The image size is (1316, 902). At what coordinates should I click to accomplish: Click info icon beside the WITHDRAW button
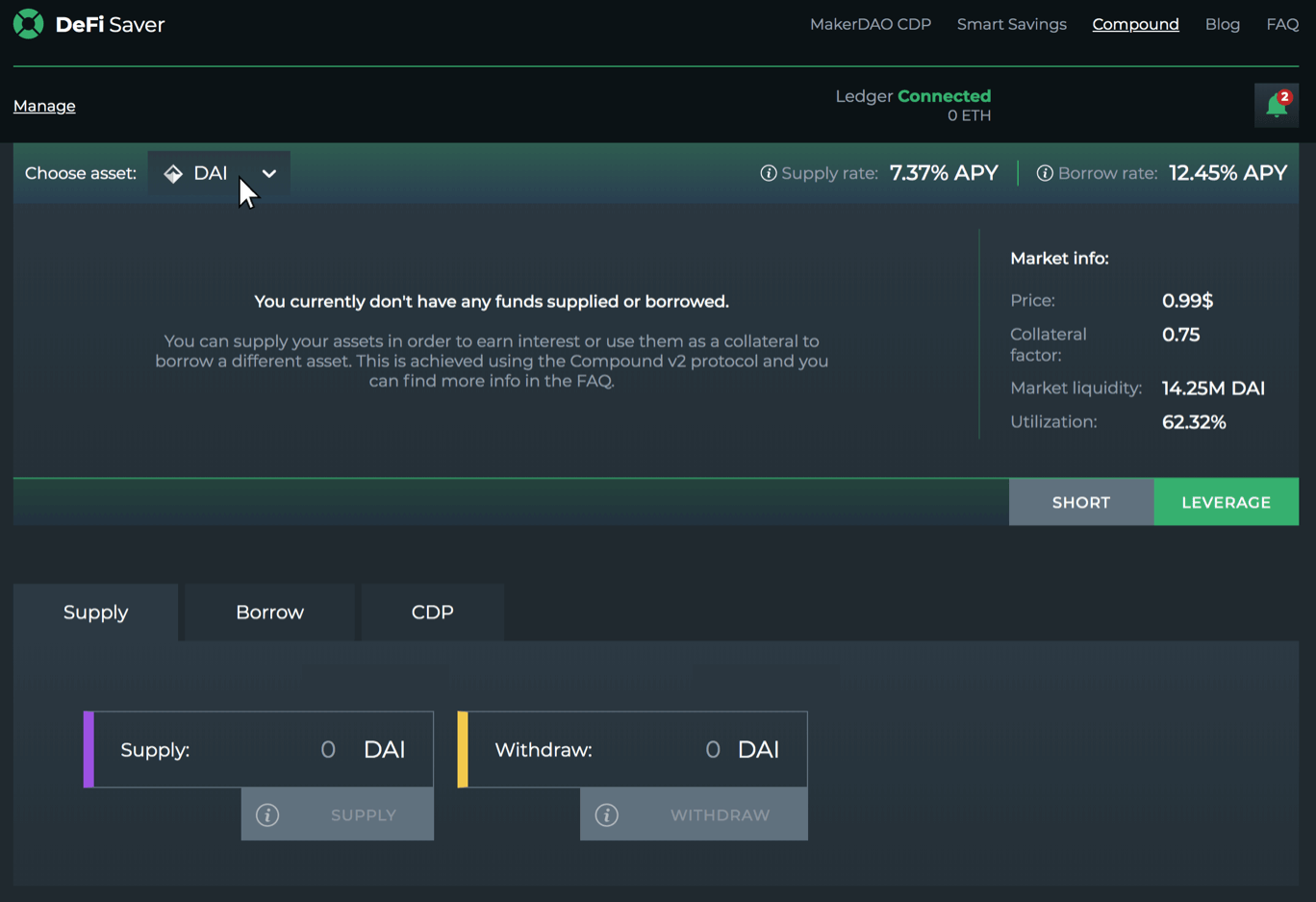(606, 814)
